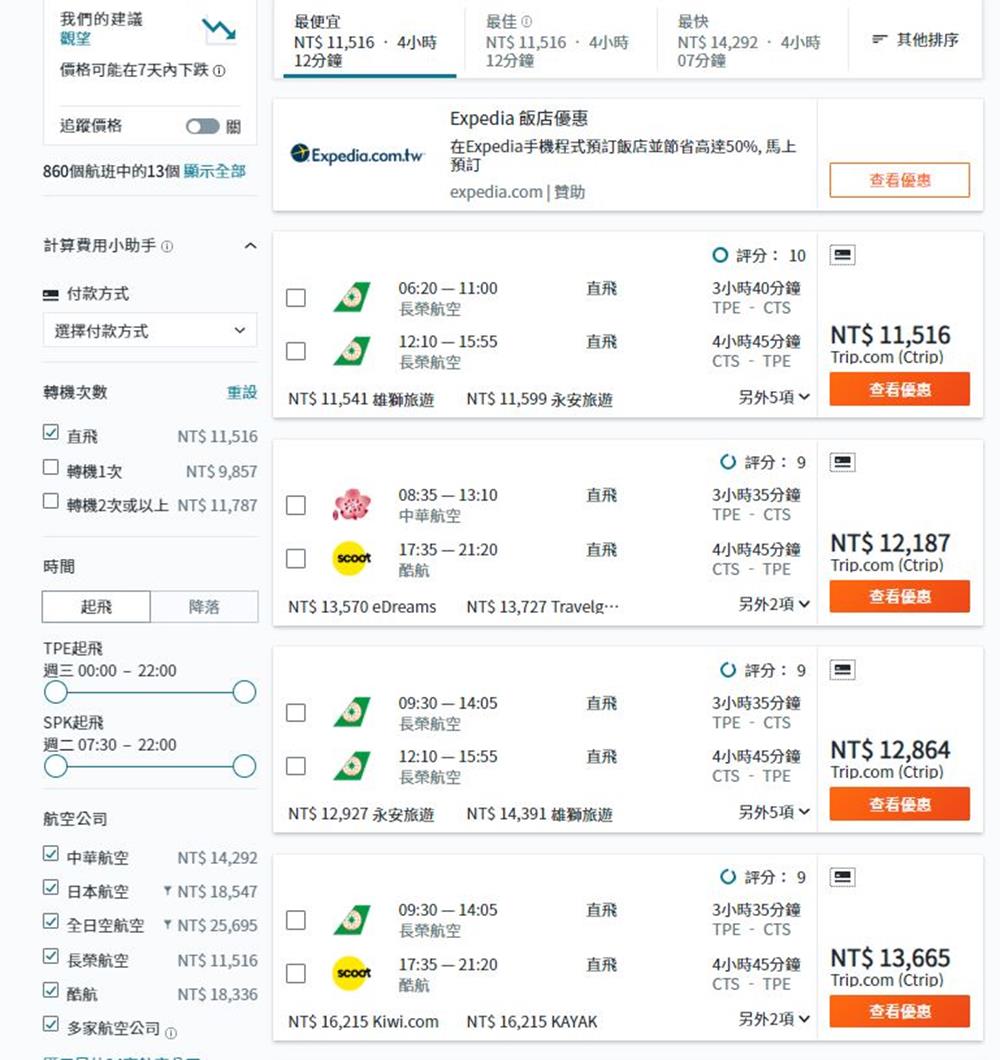Viewport: 1000px width, 1060px height.
Task: Click 查看優惠 for the NT$ 12,864 flight
Action: [899, 804]
